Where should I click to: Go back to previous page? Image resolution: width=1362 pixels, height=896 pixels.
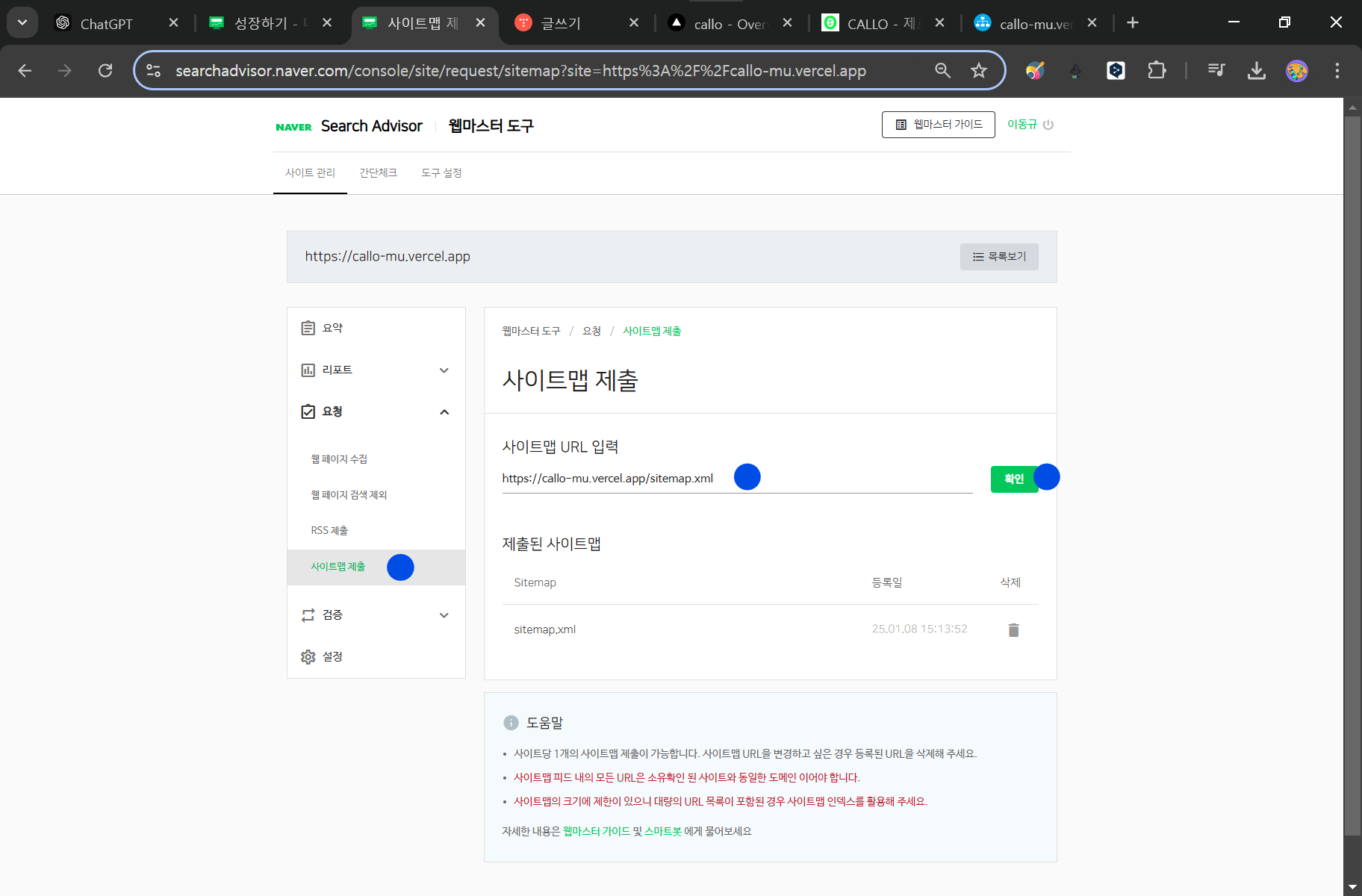[25, 70]
